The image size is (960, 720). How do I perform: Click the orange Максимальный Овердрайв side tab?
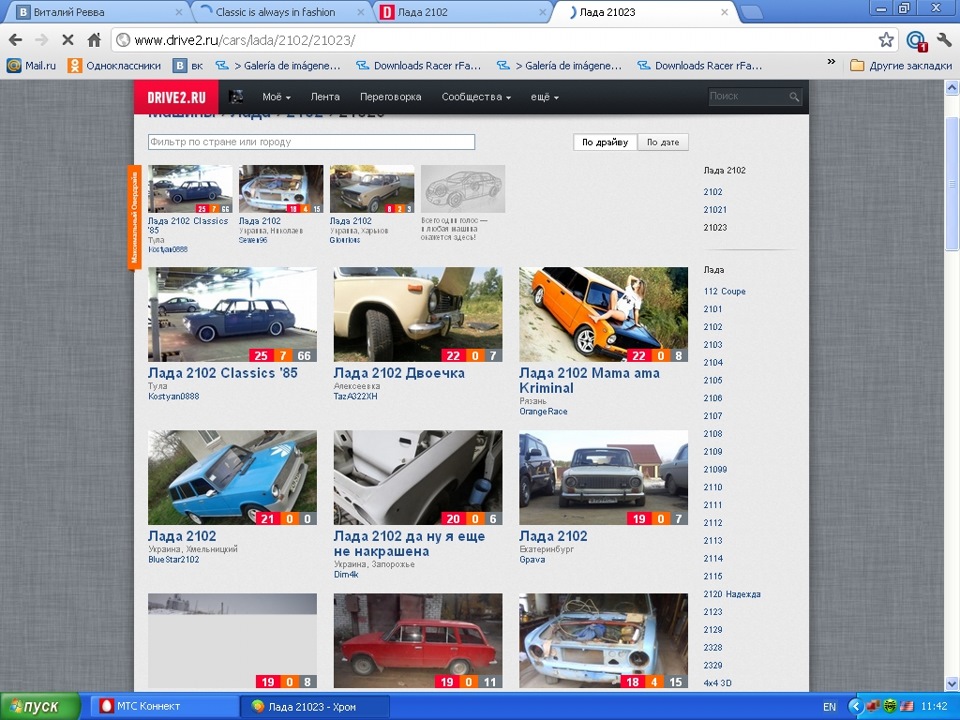[134, 217]
